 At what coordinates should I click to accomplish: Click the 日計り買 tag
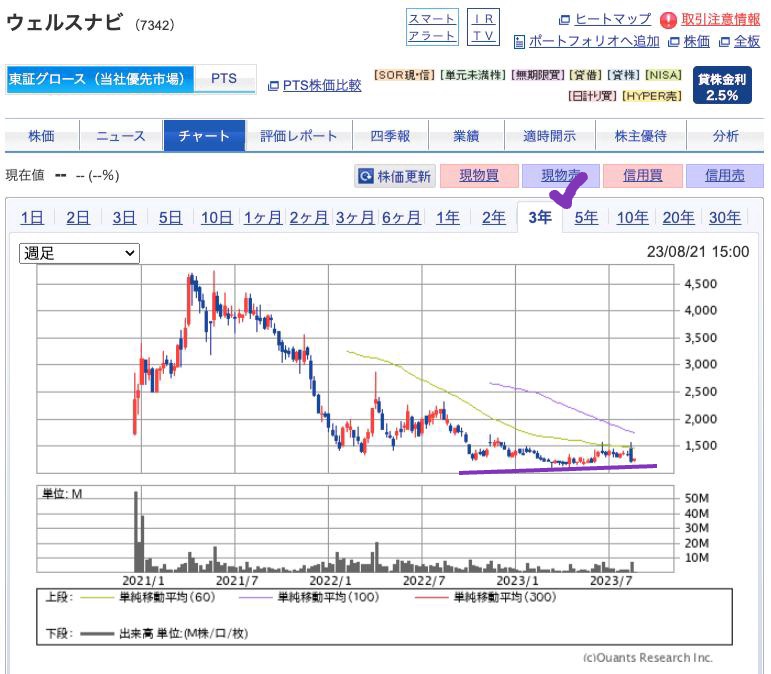[x=593, y=96]
